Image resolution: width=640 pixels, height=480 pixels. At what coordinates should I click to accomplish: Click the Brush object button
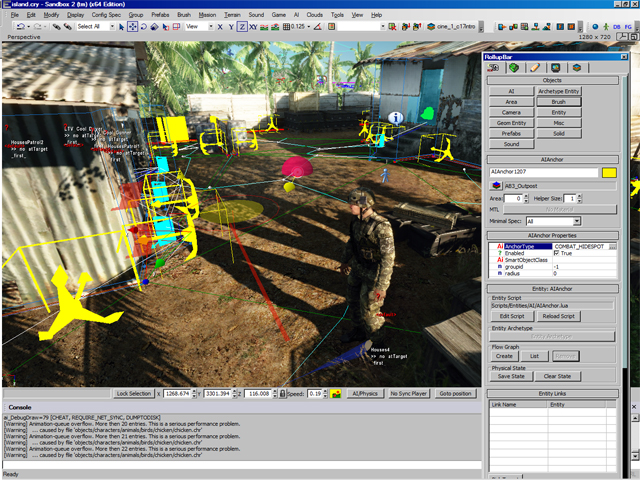[x=558, y=102]
